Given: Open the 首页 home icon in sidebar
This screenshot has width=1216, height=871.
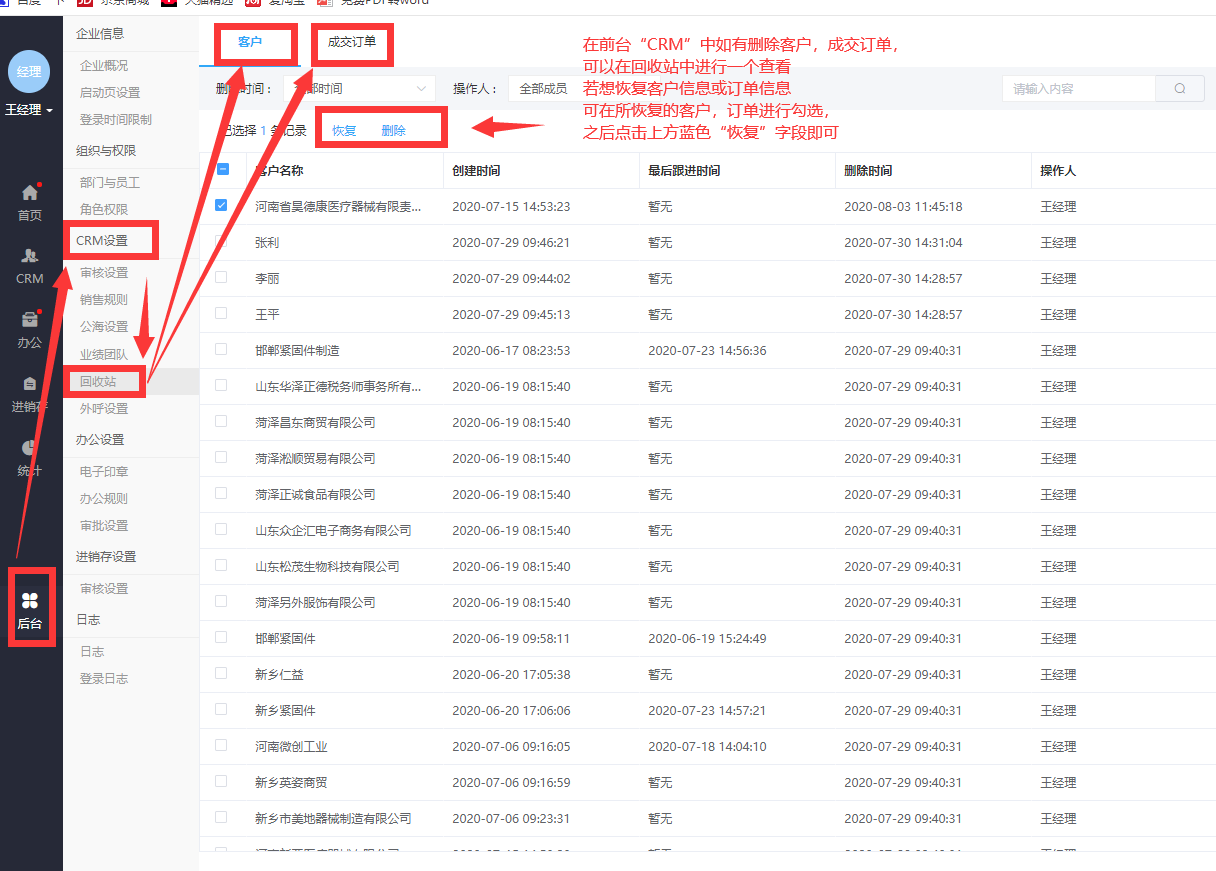Looking at the screenshot, I should pos(30,193).
